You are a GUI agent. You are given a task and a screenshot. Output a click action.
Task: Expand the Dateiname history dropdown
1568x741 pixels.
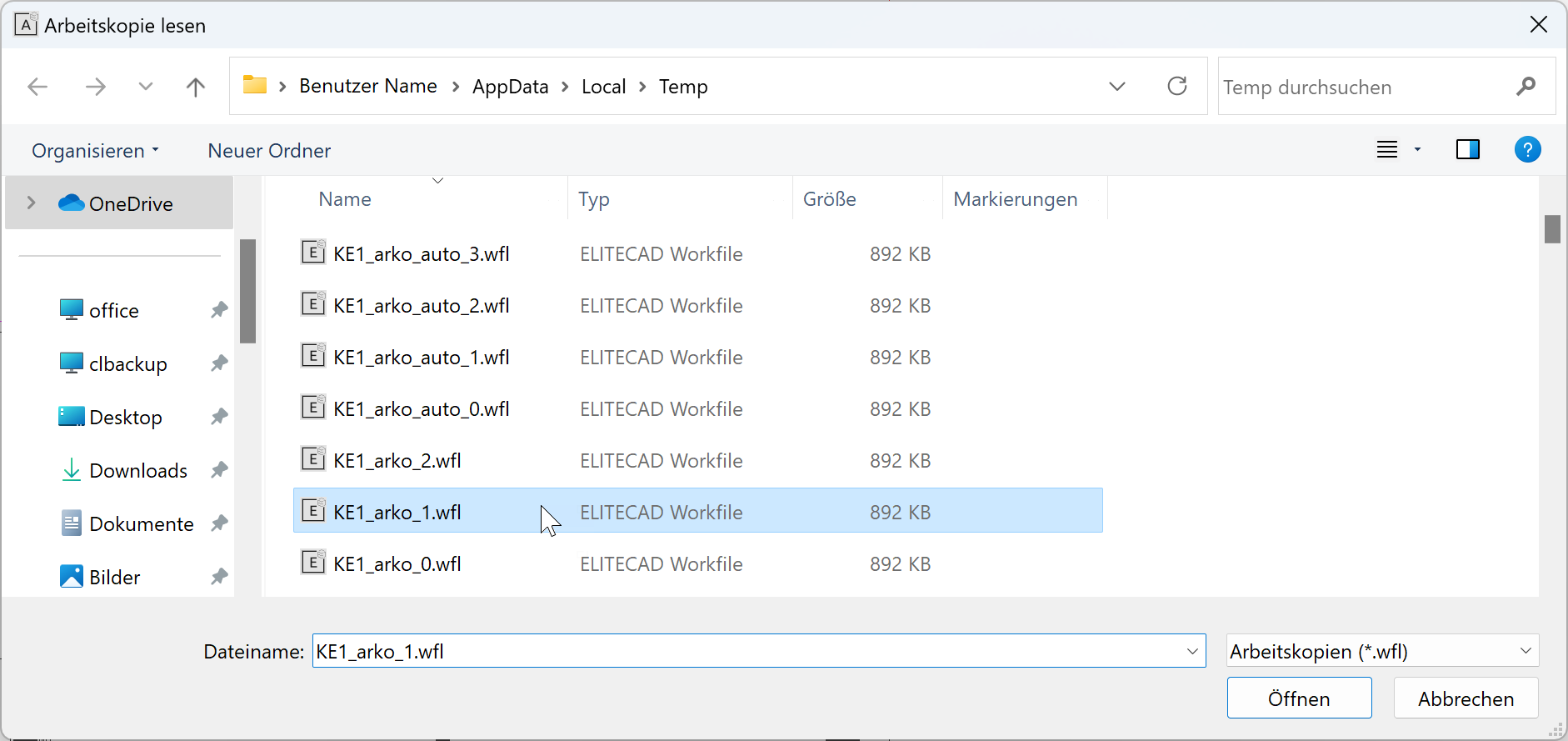click(1192, 651)
